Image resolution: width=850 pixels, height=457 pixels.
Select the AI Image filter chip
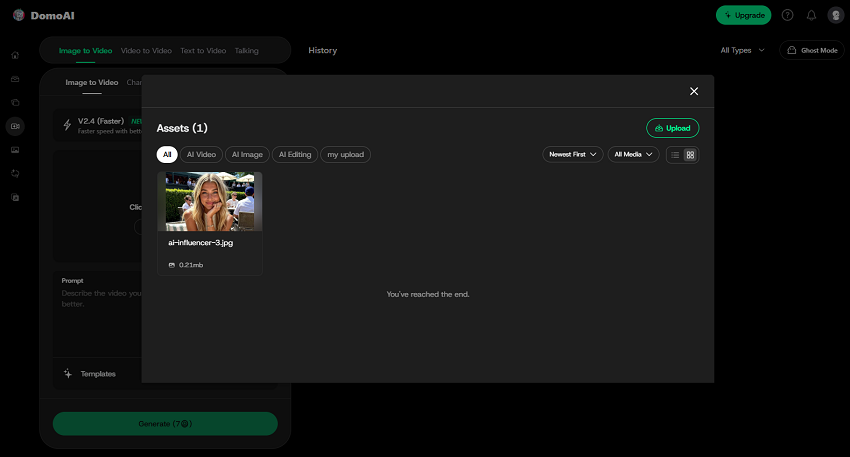pyautogui.click(x=247, y=155)
